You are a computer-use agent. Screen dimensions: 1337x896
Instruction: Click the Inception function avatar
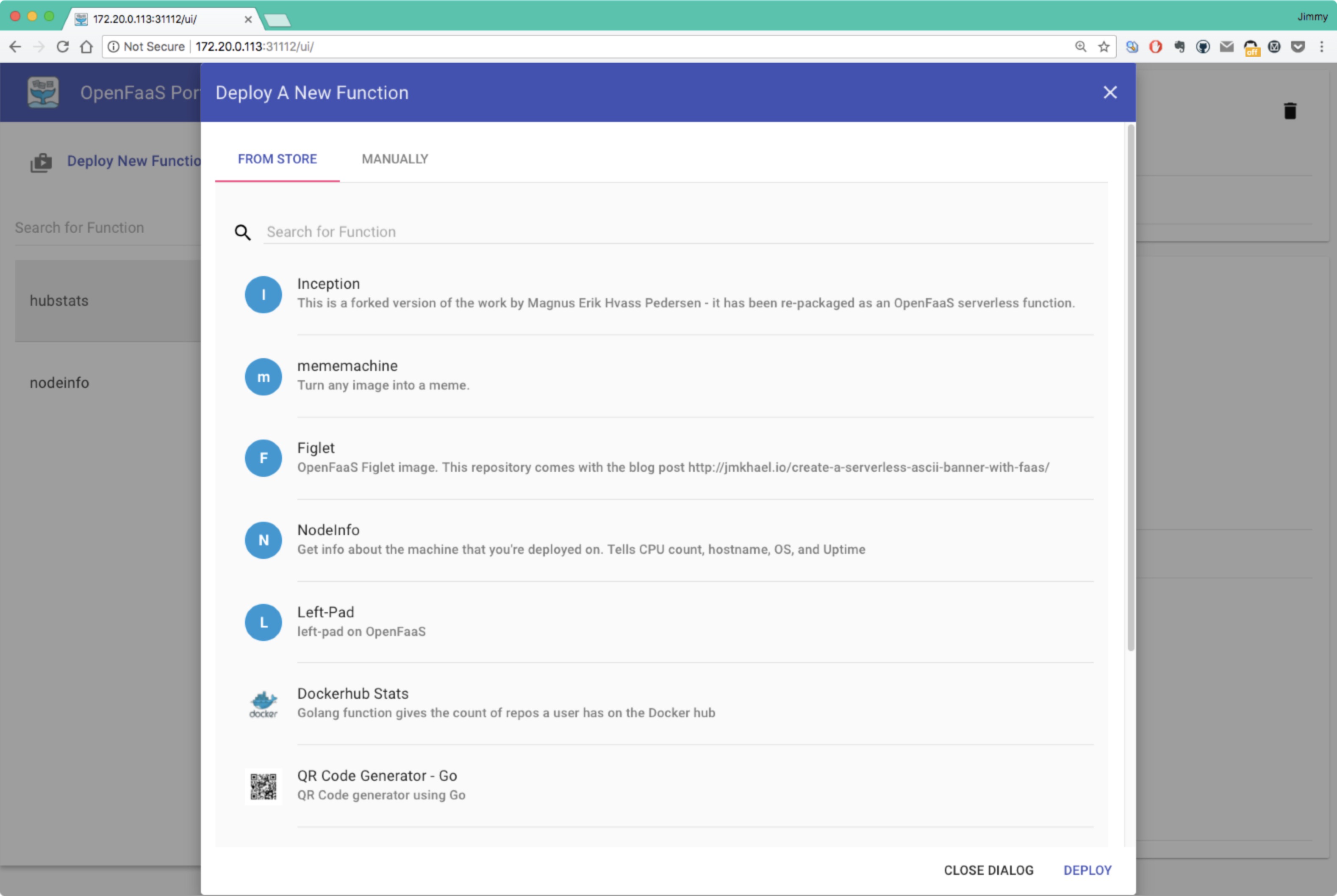tap(264, 294)
